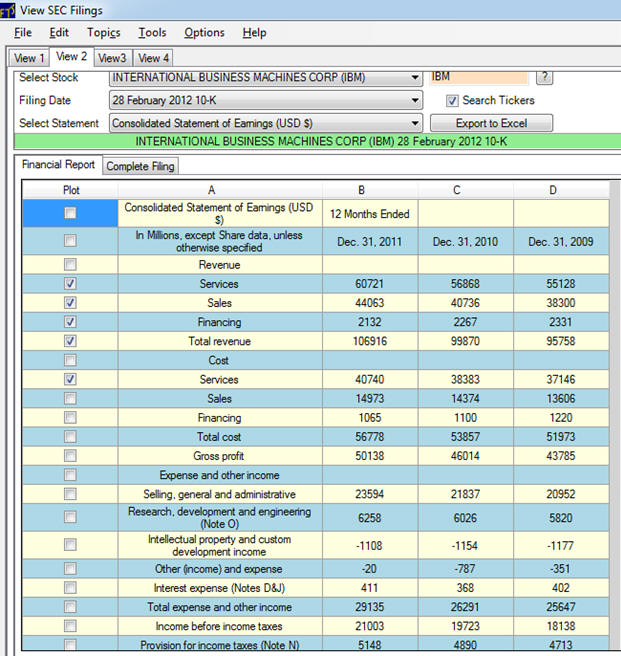Select the 21003 income before taxes cell
This screenshot has width=621, height=656.
[x=370, y=626]
